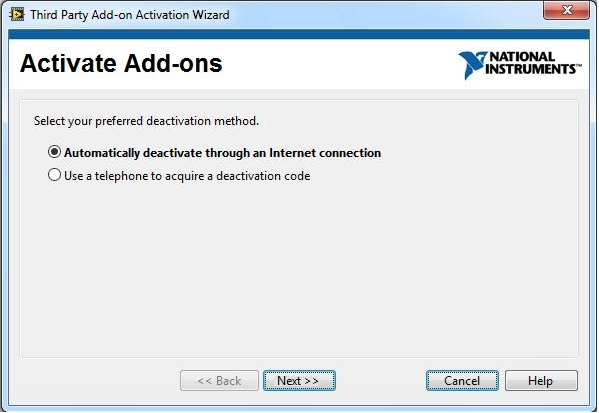Click the 'Activate Add-ons' heading
This screenshot has width=599, height=413.
(x=121, y=63)
